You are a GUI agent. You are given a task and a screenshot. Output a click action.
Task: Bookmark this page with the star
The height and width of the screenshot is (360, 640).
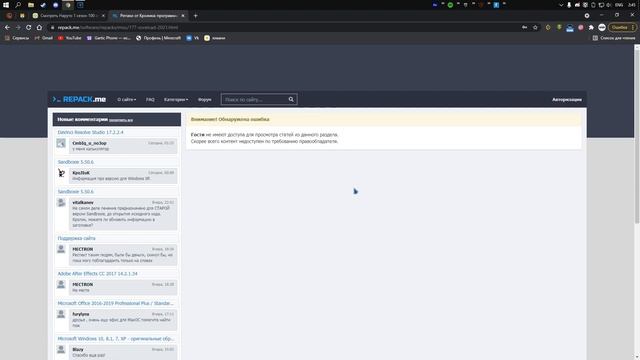[535, 27]
